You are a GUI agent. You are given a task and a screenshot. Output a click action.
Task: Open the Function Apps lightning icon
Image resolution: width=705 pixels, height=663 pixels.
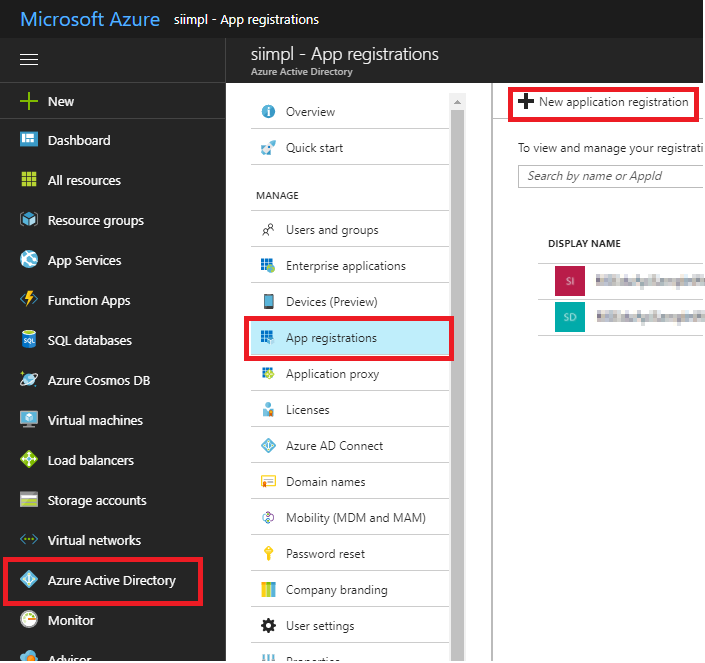click(29, 299)
